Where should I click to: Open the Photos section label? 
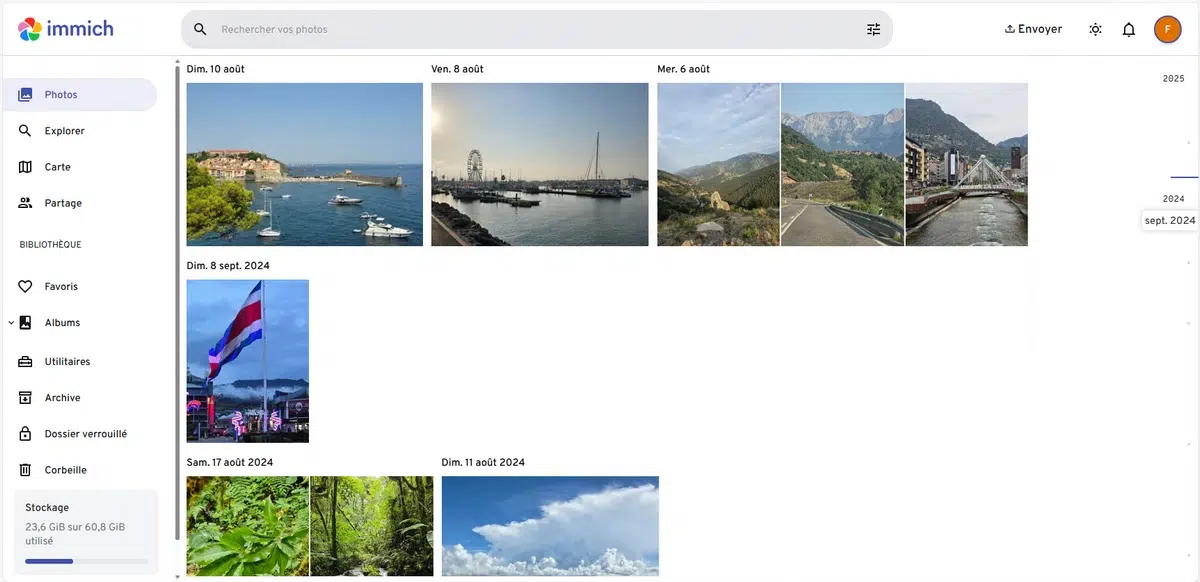(61, 95)
